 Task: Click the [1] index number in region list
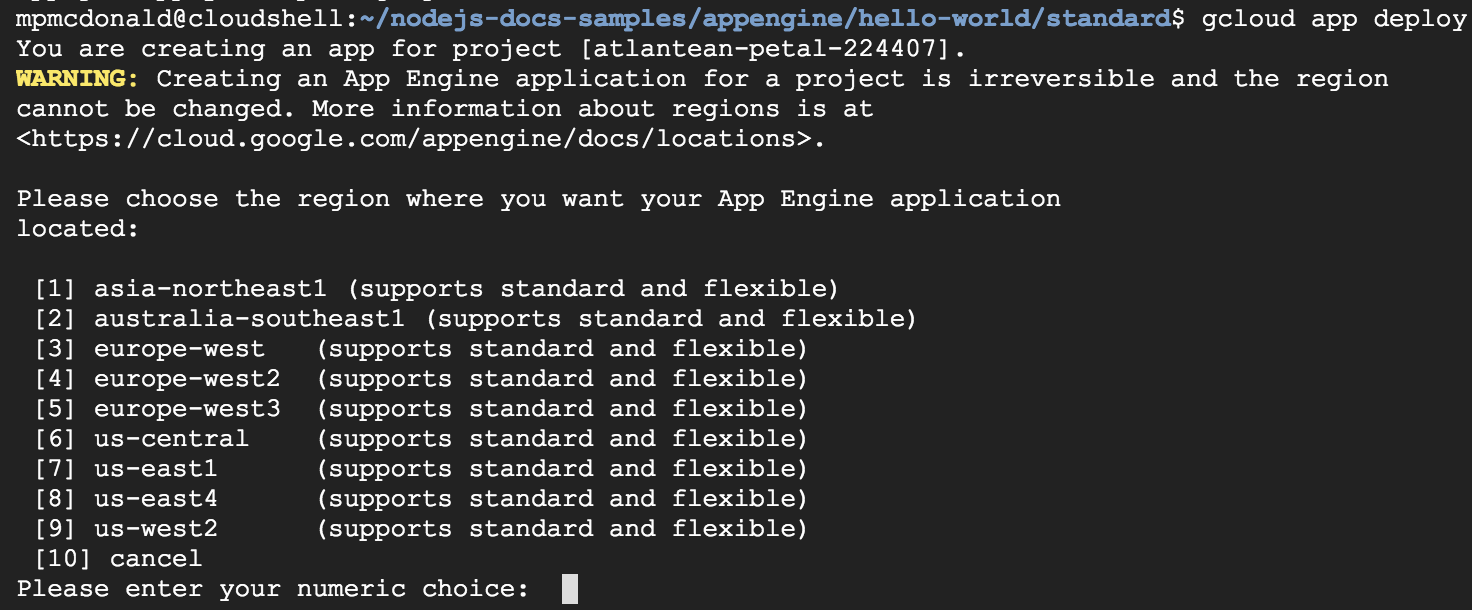click(55, 289)
